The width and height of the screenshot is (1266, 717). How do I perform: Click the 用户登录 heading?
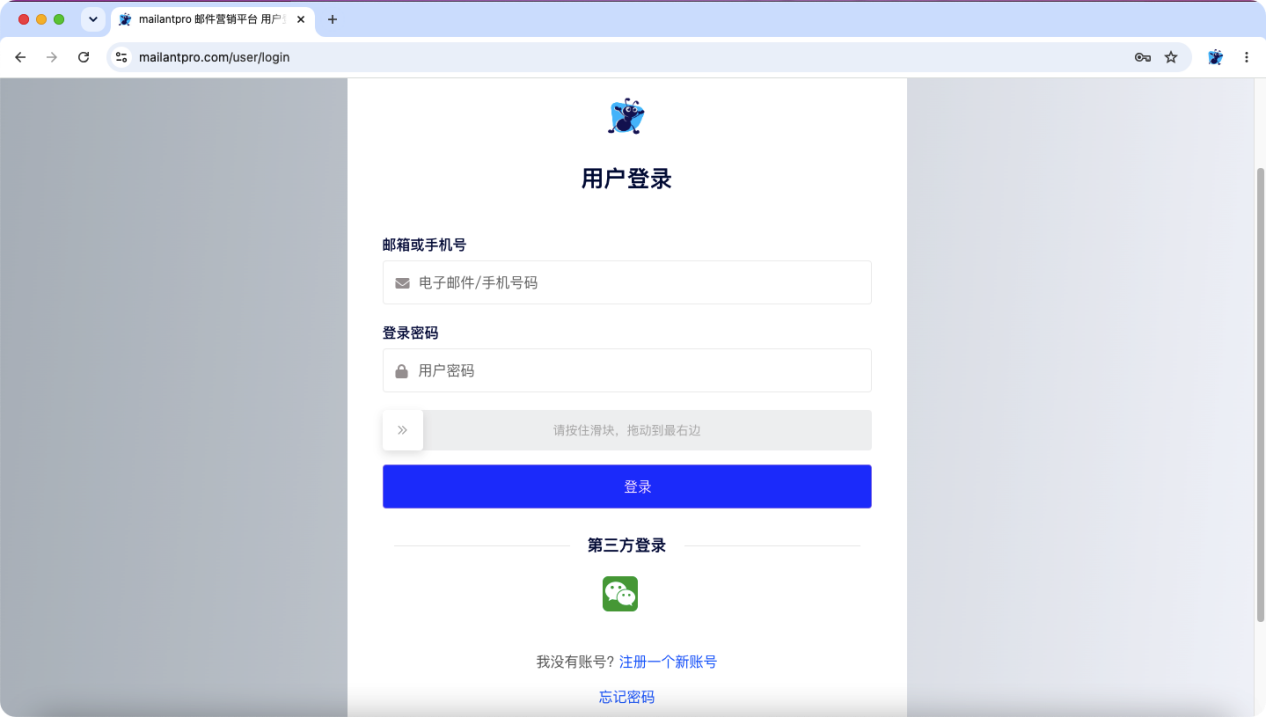627,179
